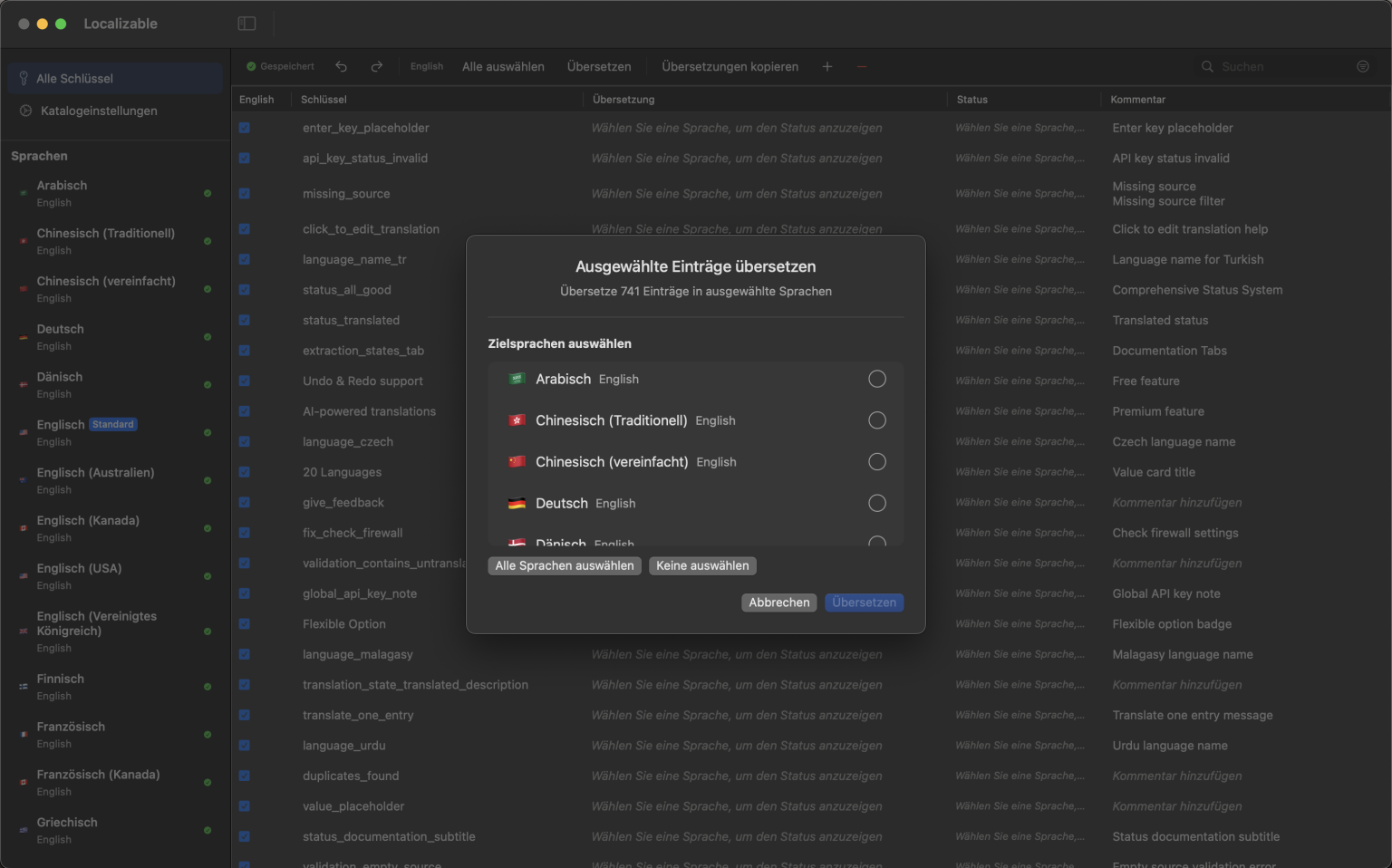This screenshot has height=868, width=1392.
Task: Click Keine auswählen button
Action: (702, 565)
